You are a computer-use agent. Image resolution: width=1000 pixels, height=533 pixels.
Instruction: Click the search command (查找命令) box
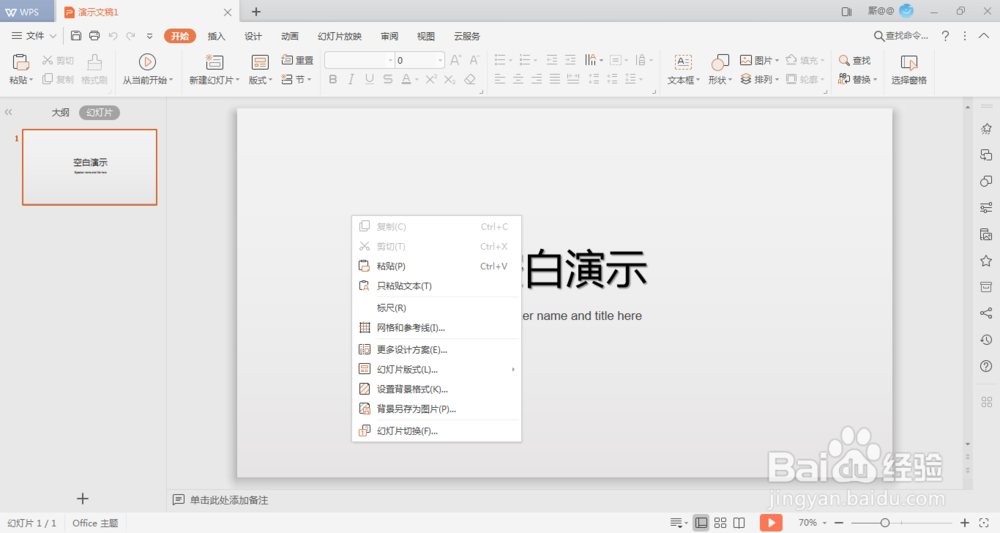point(901,36)
